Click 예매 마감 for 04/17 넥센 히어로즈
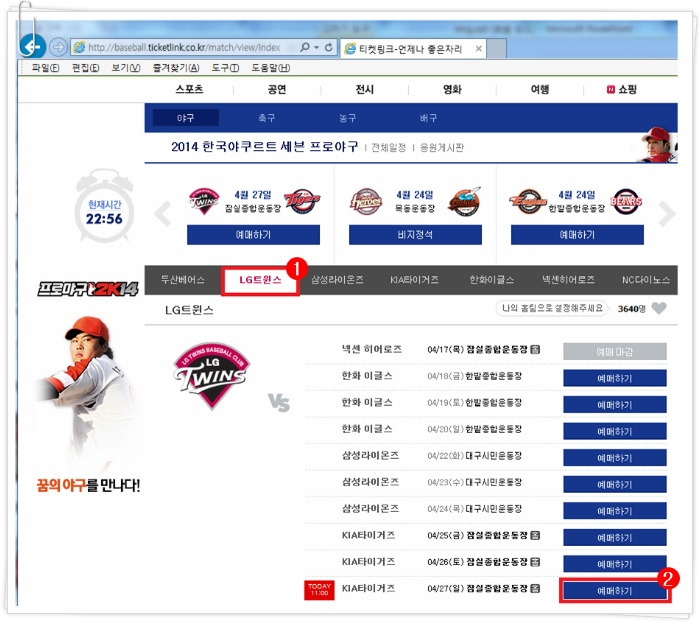The image size is (699, 624). click(615, 352)
